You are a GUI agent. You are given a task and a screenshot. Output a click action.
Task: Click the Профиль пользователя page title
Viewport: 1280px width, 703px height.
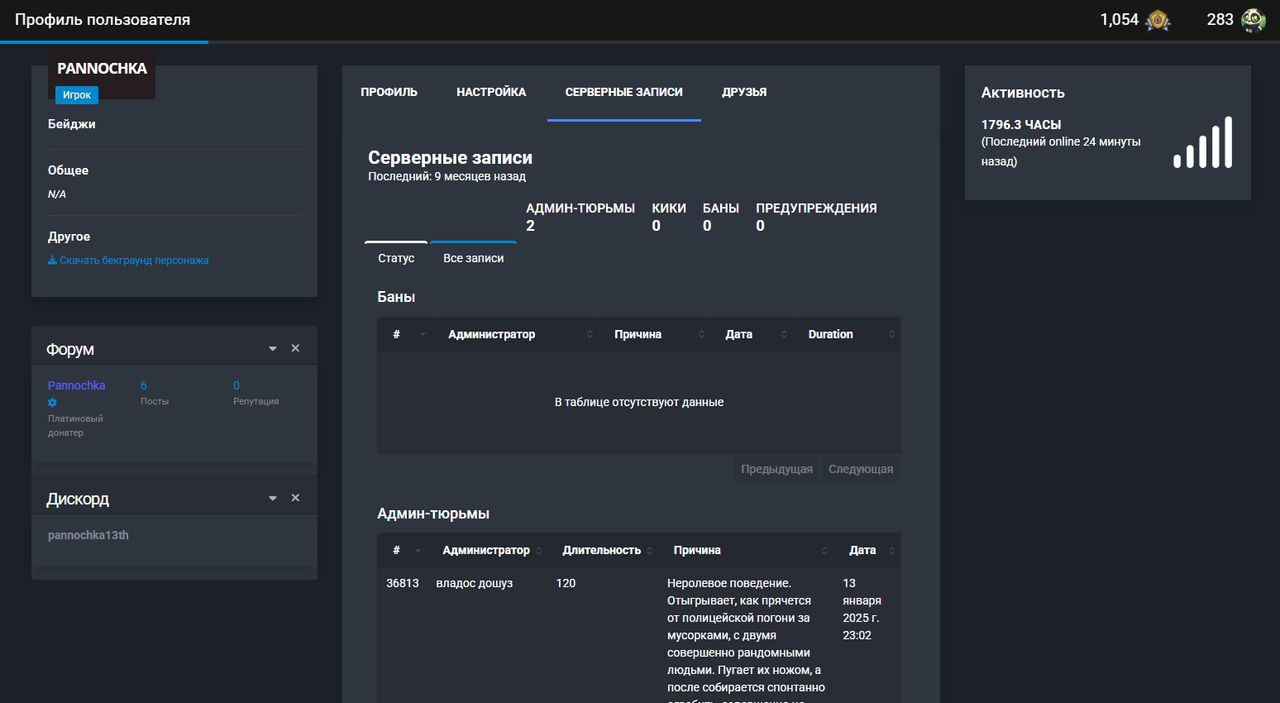tap(102, 19)
